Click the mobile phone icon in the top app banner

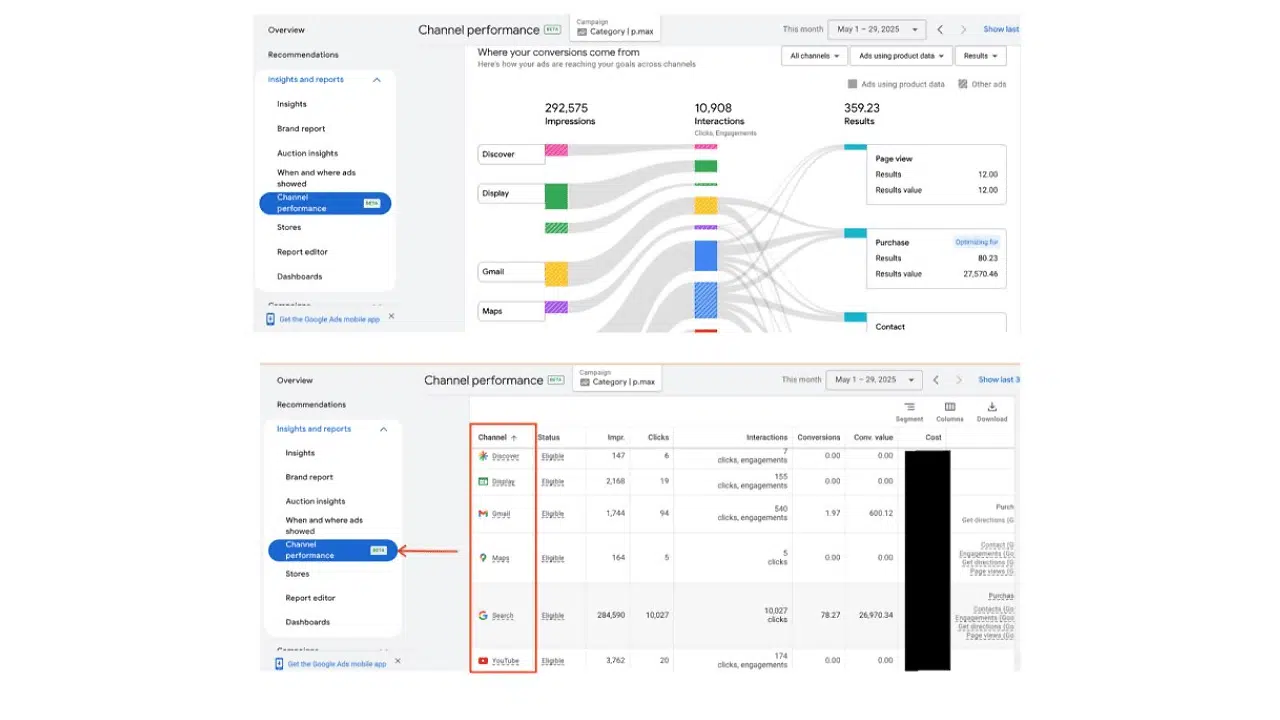pos(271,319)
